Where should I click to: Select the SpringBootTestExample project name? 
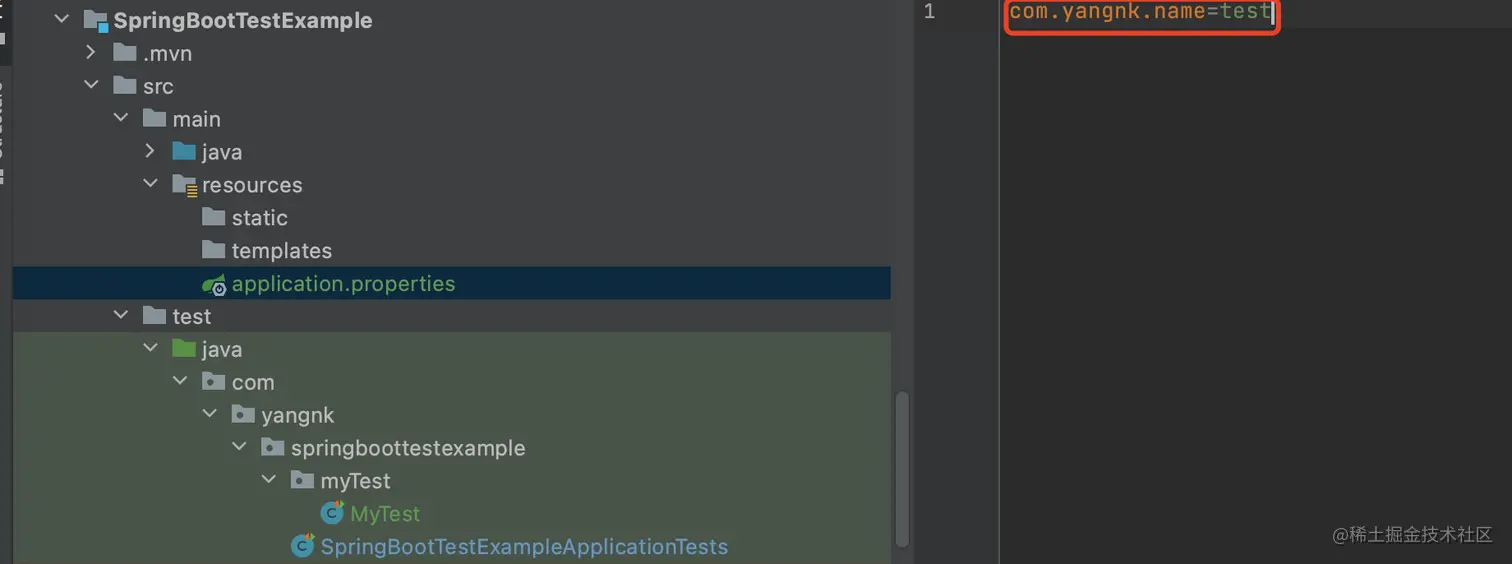[x=243, y=21]
